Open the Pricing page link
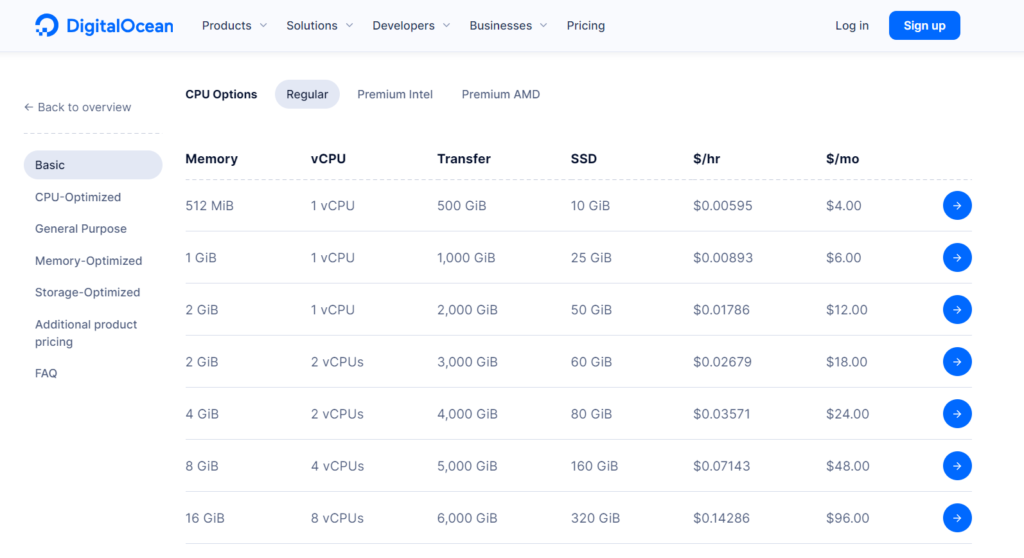The image size is (1024, 558). pos(585,26)
